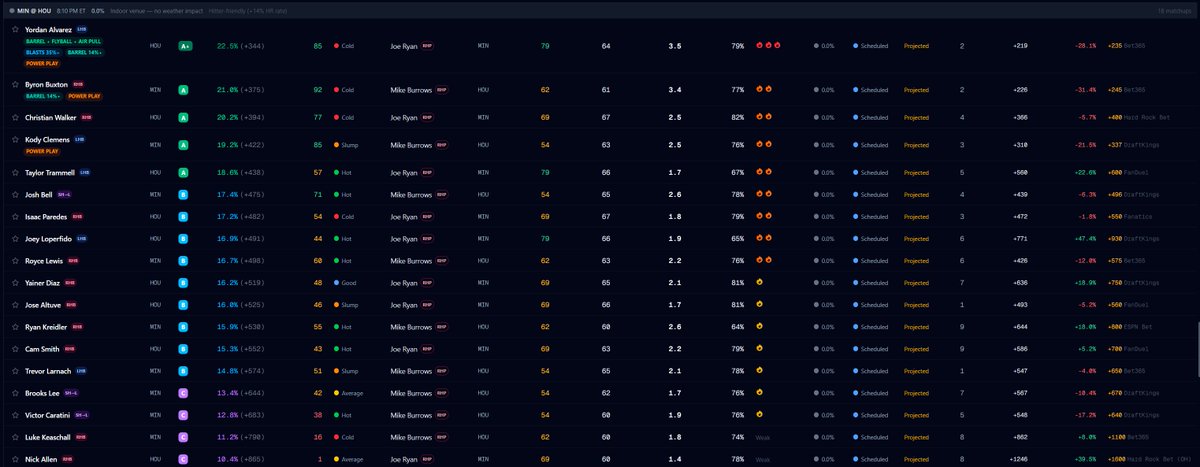Open the Yordan Alvarez player name

click(x=49, y=30)
